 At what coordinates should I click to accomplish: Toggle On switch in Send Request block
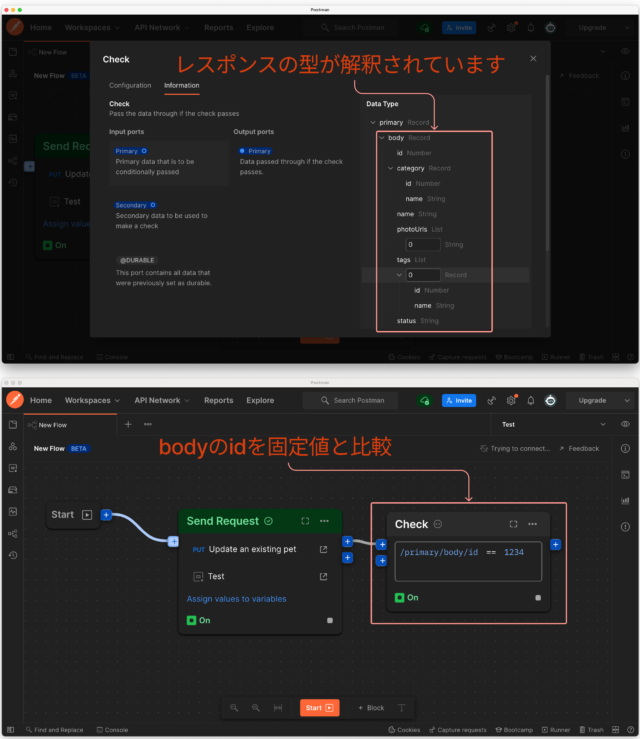[x=191, y=620]
